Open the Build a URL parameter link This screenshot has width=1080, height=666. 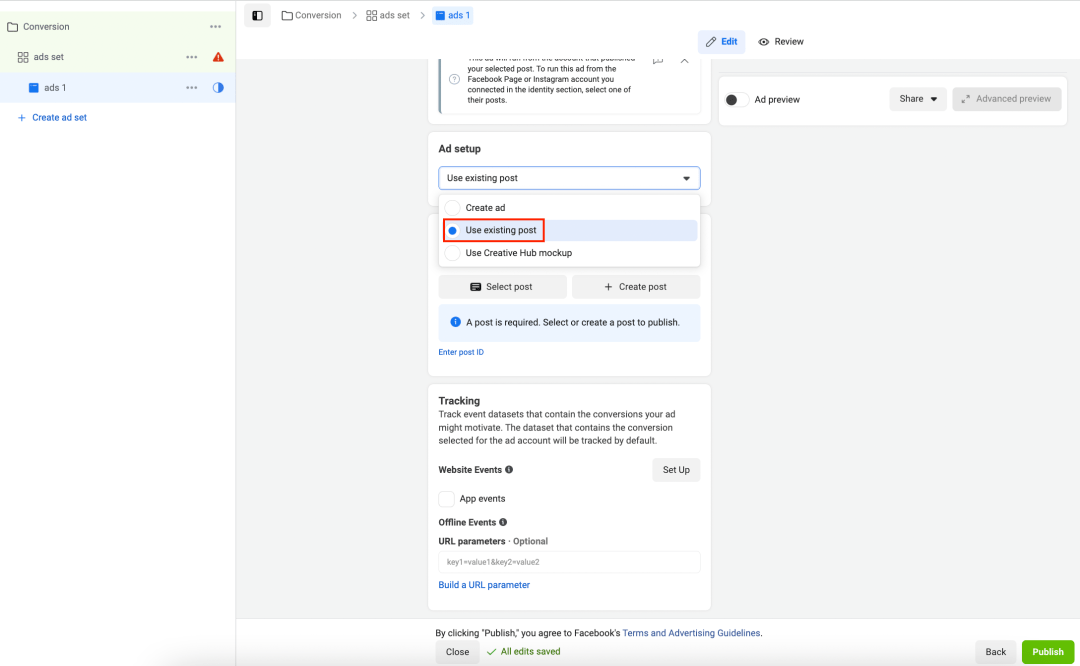(x=484, y=585)
